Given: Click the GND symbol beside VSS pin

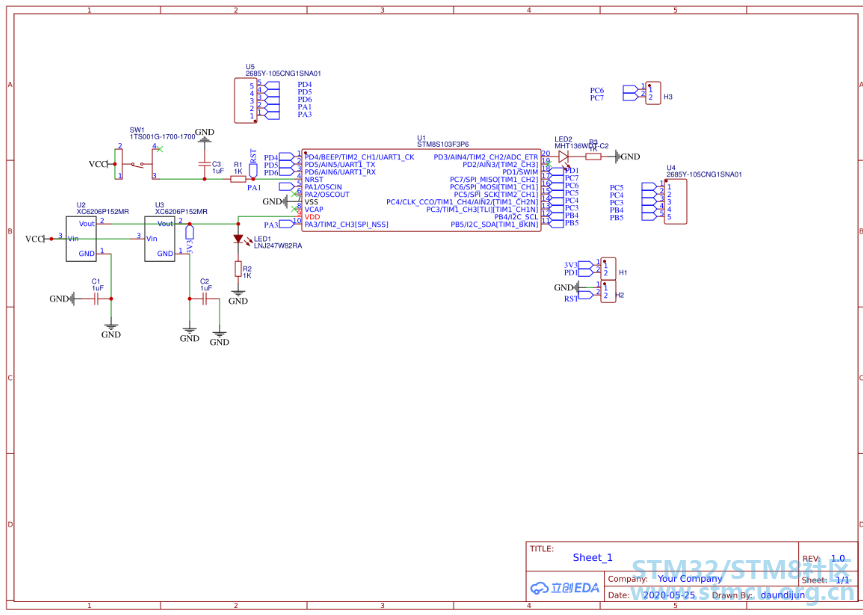Looking at the screenshot, I should coord(275,202).
